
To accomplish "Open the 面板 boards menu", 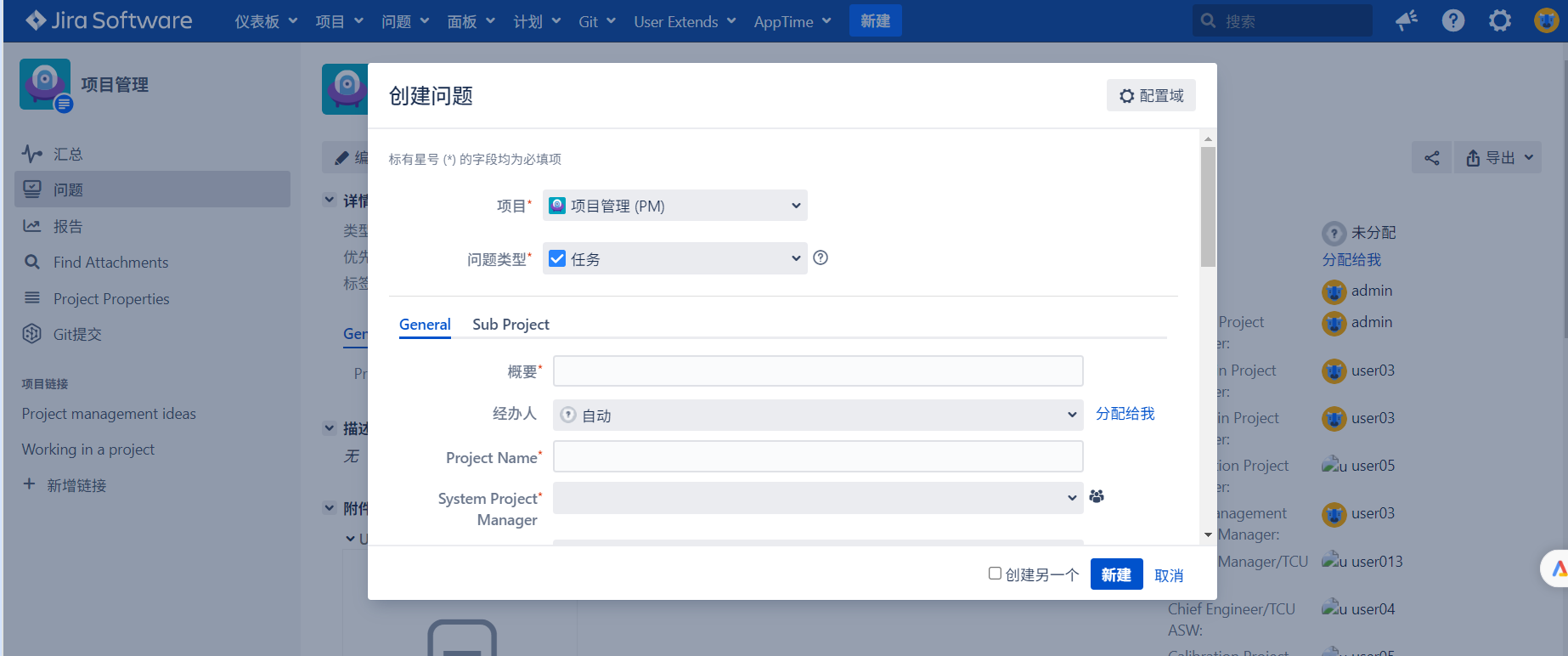I will point(471,21).
